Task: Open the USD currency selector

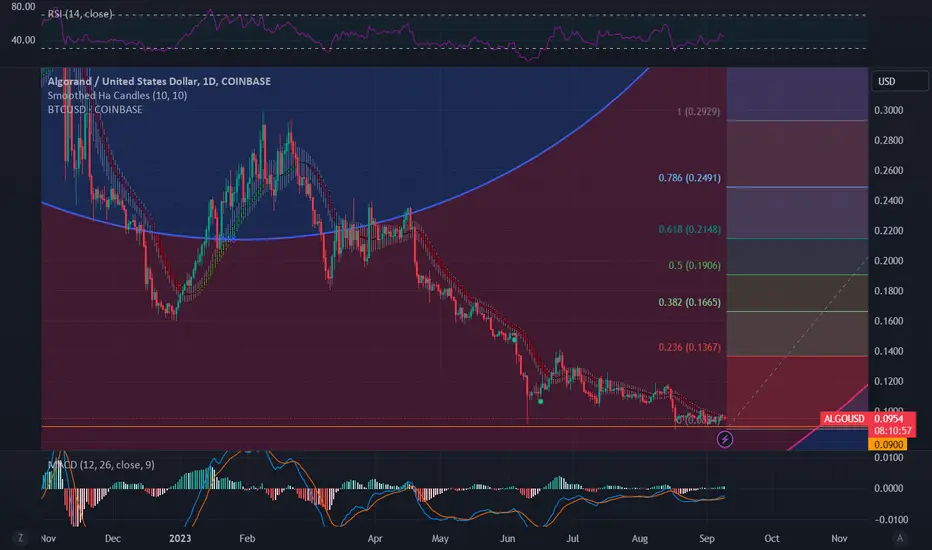Action: (899, 81)
